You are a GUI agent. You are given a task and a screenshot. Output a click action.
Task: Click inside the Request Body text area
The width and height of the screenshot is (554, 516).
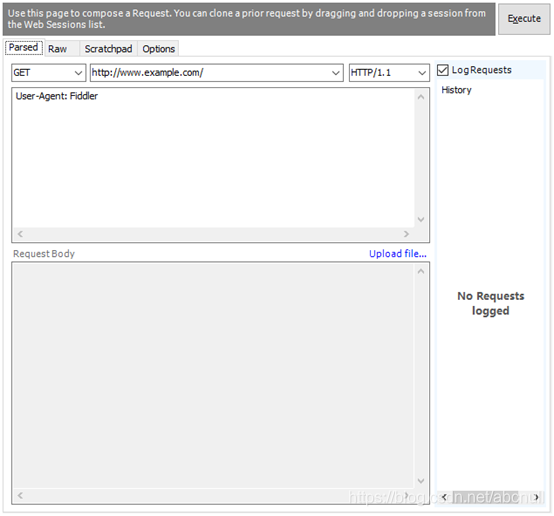pos(213,376)
